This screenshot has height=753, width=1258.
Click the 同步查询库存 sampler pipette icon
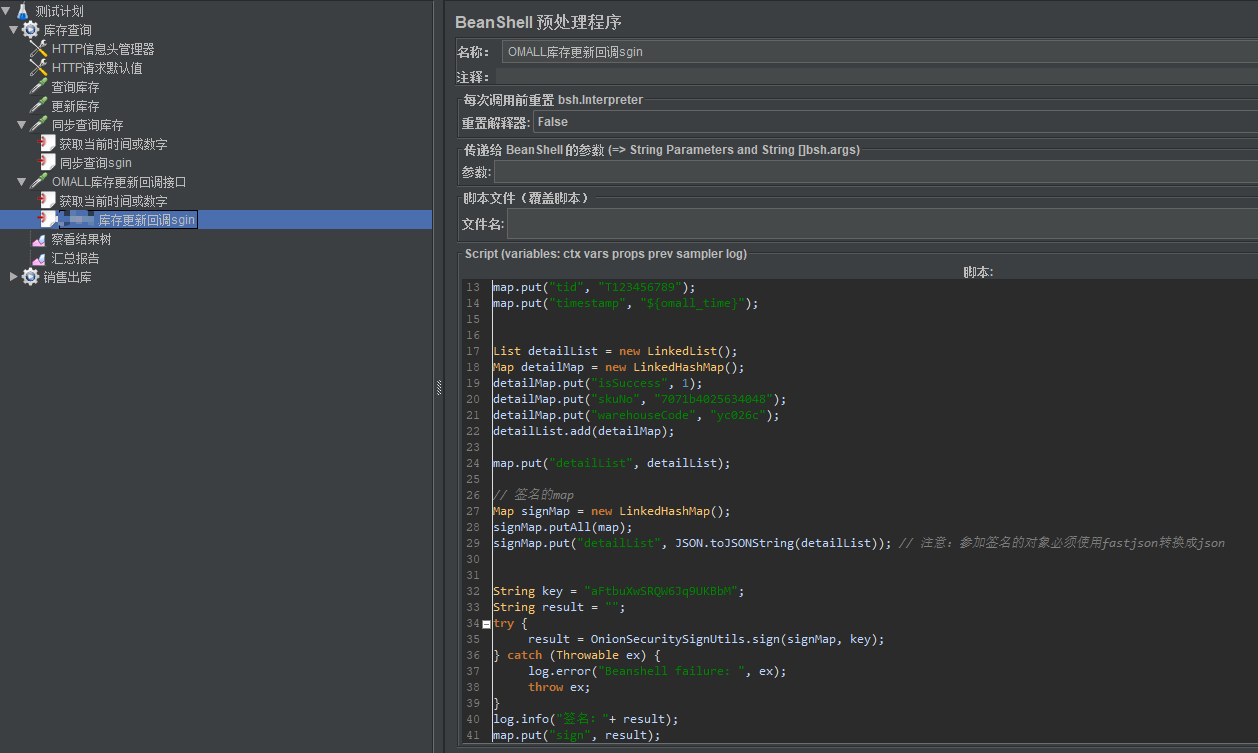(x=38, y=125)
